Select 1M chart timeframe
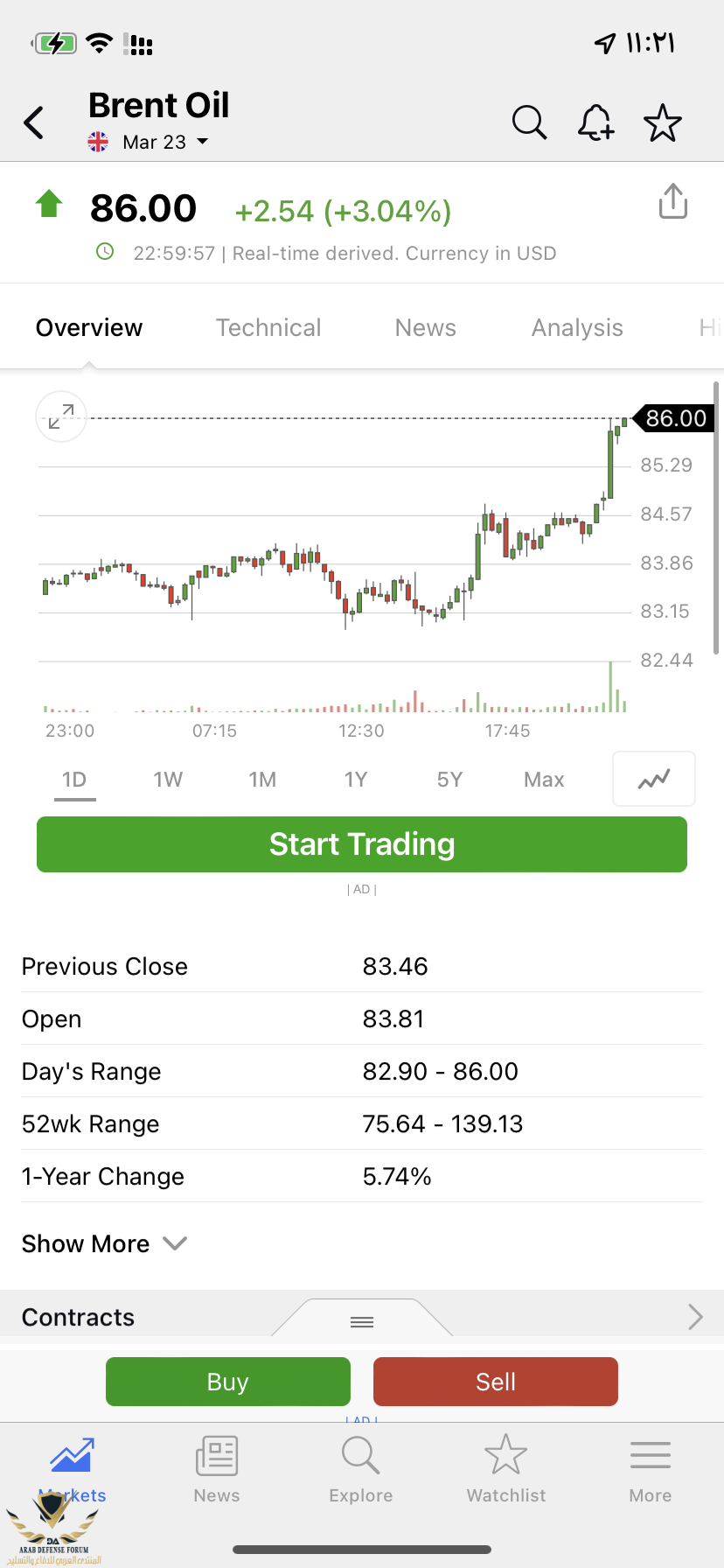724x1568 pixels. 262,779
